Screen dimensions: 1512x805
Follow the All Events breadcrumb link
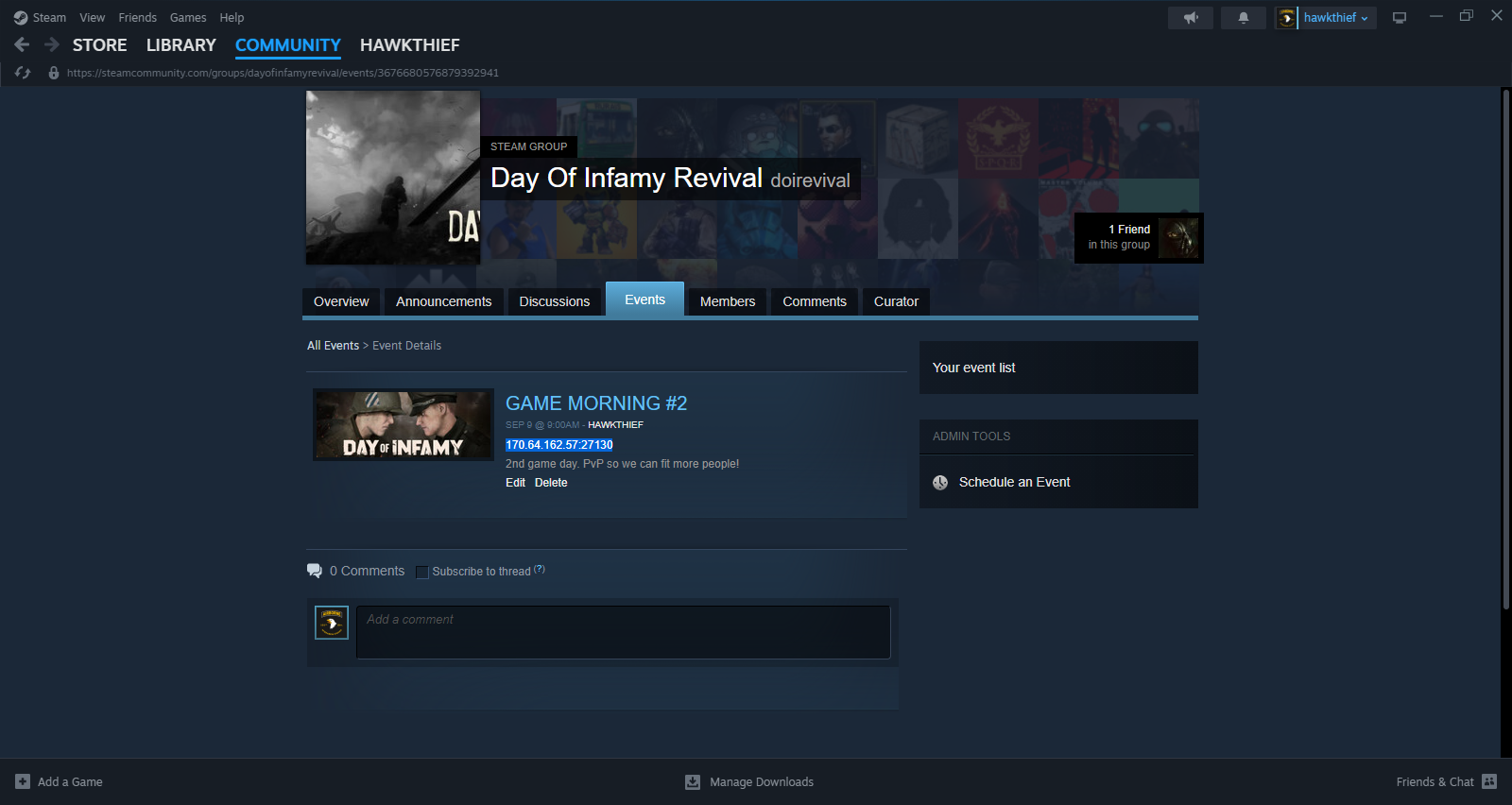point(333,346)
